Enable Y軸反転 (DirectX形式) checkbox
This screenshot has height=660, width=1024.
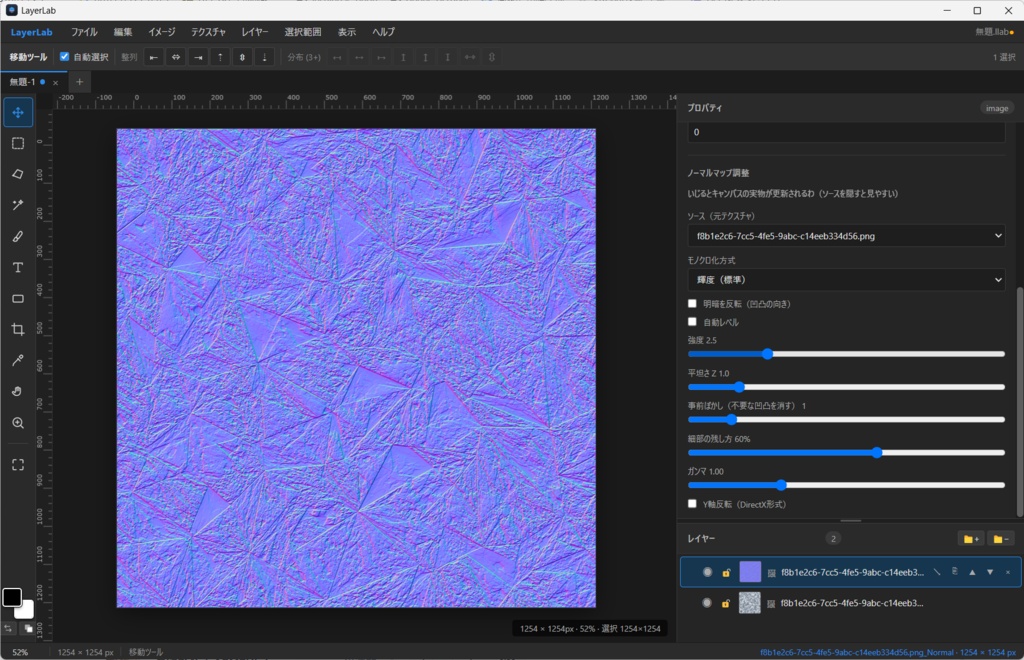pyautogui.click(x=692, y=503)
